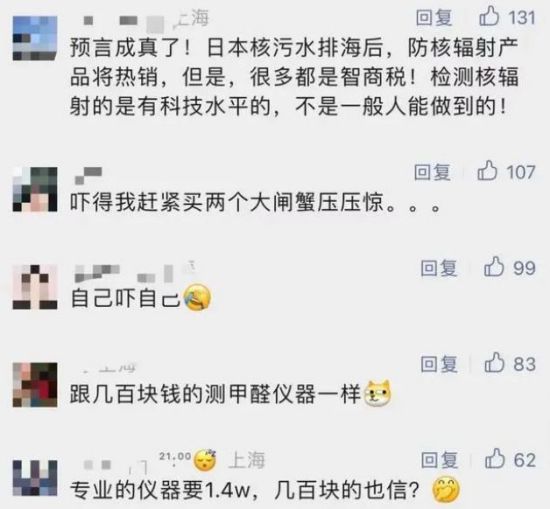Screen dimensions: 550x509
Task: Tap the sleepy emoji next to username
Action: 205,460
